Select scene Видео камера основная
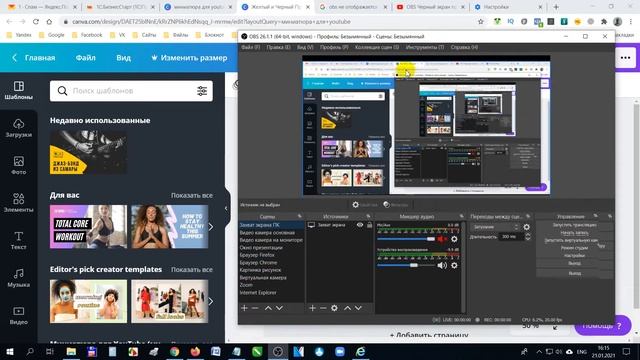This screenshot has height=360, width=640. 272,233
